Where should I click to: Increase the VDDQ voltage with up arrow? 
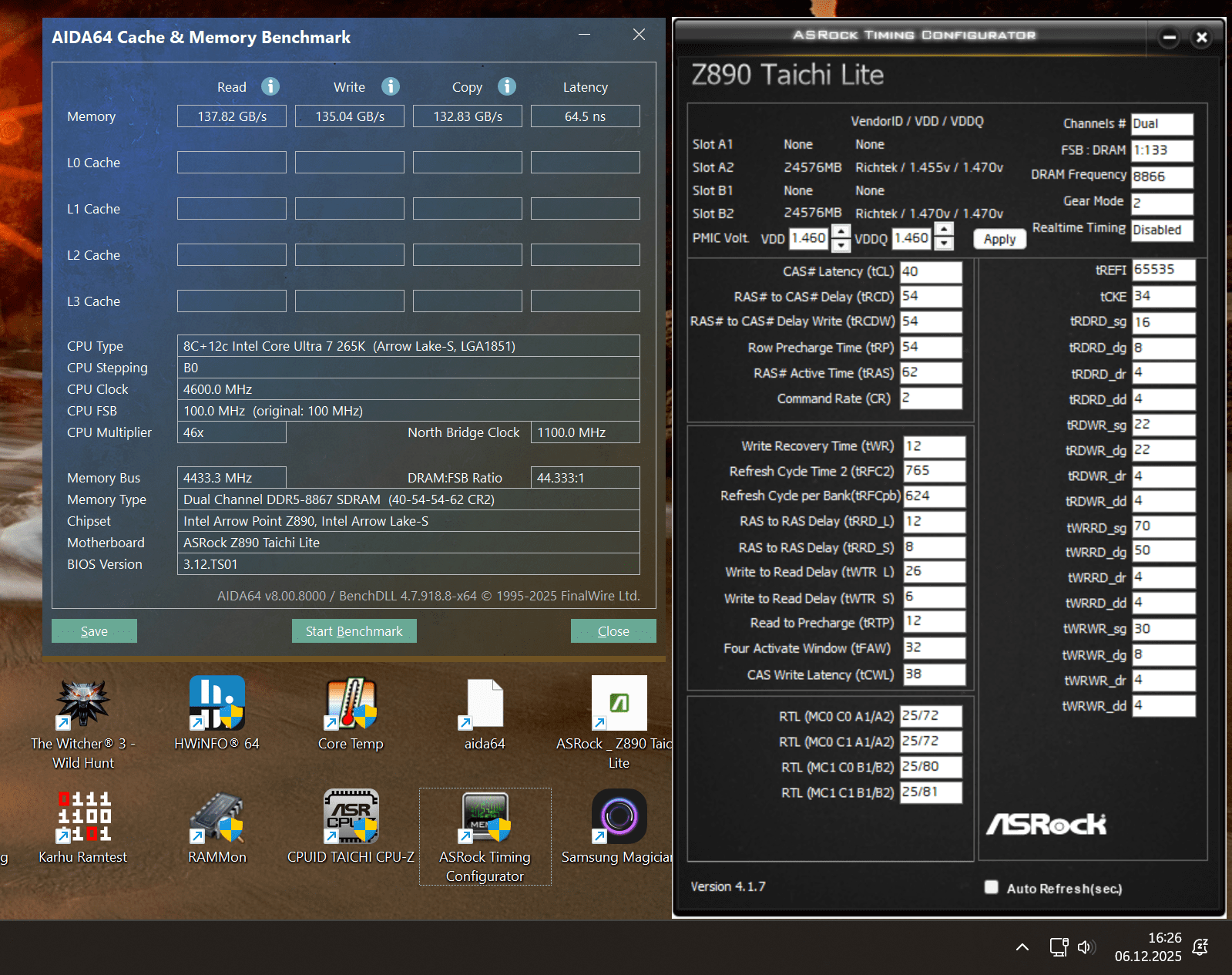click(x=945, y=230)
